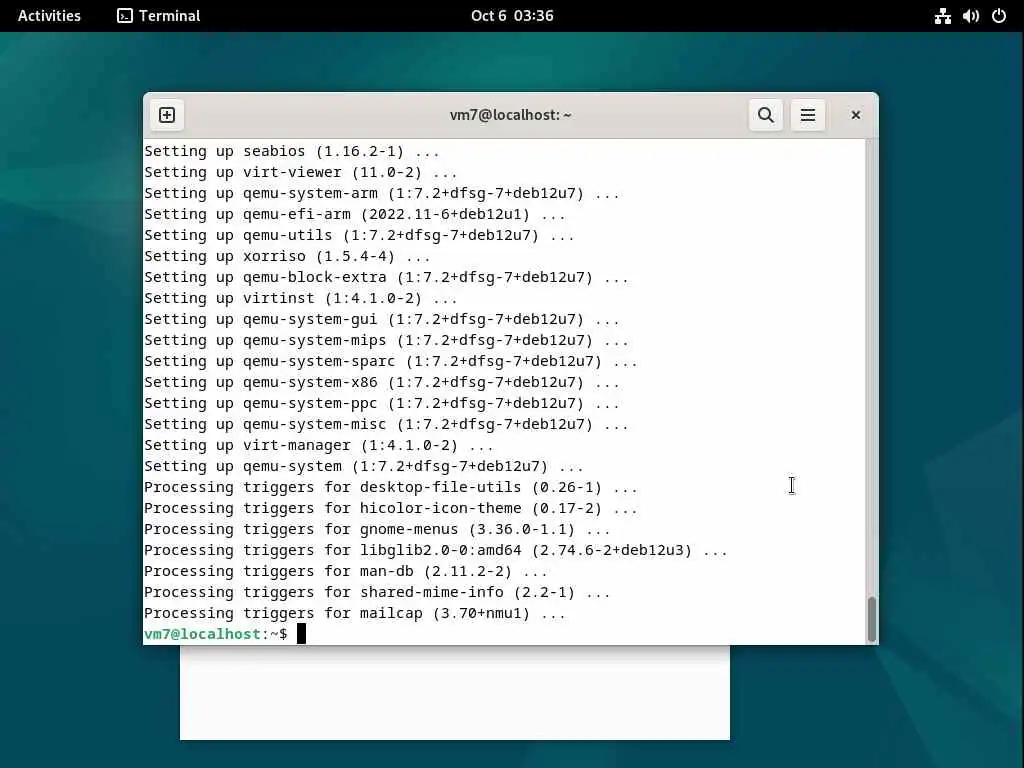Click the 'triggers for hicolor-icon-theme' line
Viewport: 1024px width, 768px height.
[x=391, y=508]
